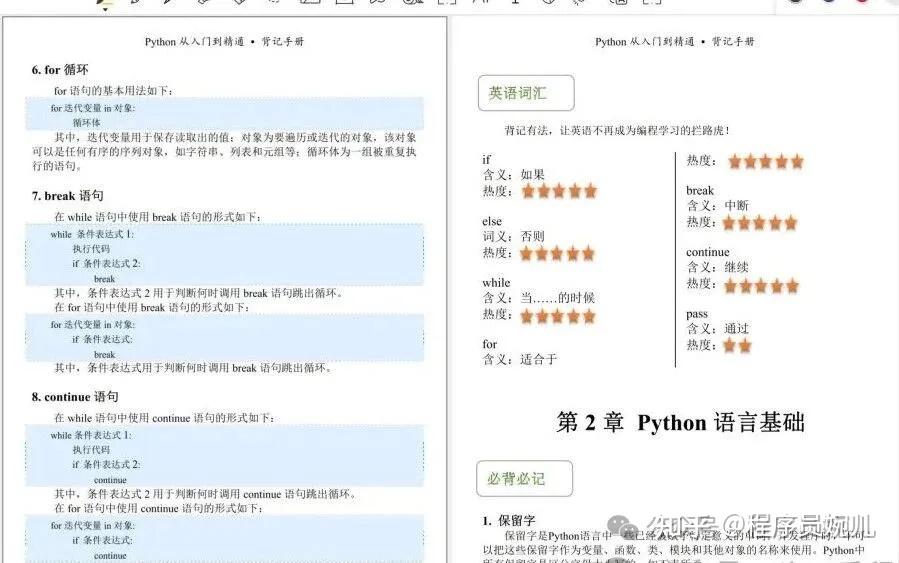The image size is (899, 563).
Task: Click the vocabulary word "break" in right column
Action: click(x=699, y=190)
